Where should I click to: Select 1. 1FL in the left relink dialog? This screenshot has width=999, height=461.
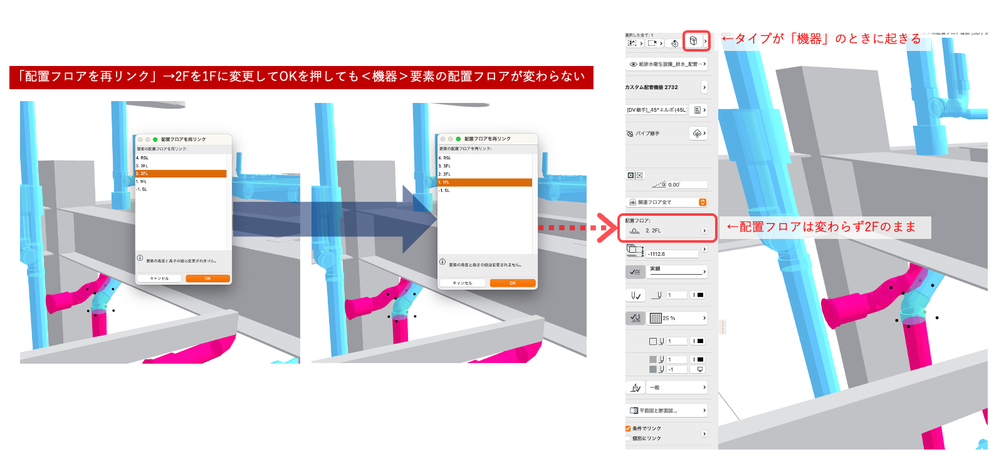click(x=182, y=181)
